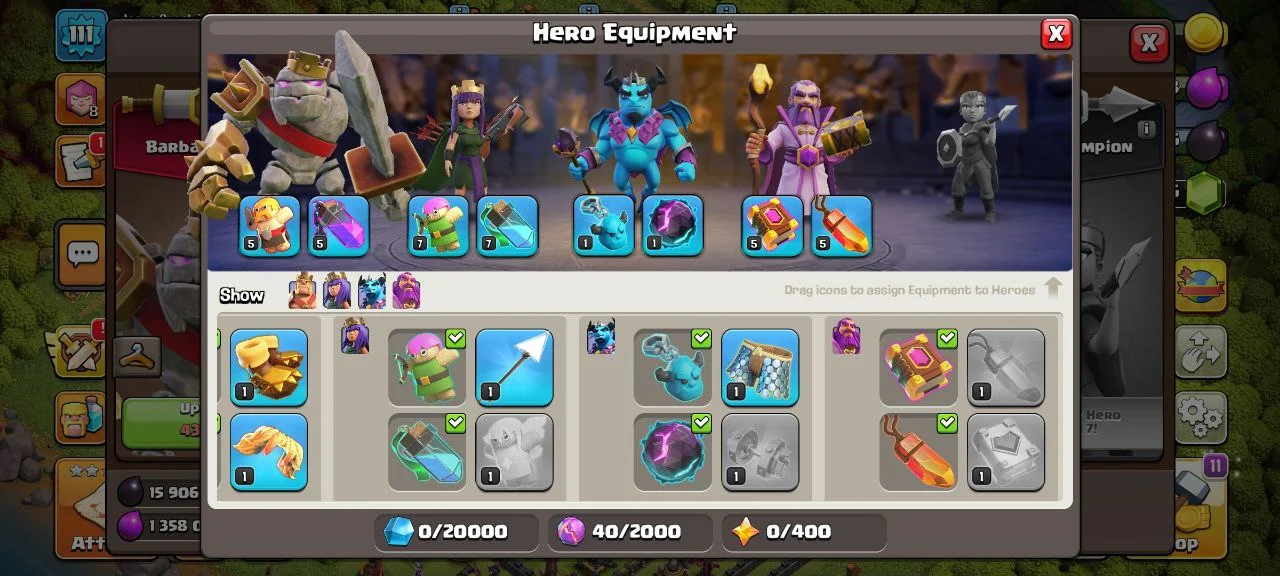Image resolution: width=1280 pixels, height=576 pixels.
Task: Select the blue scale tunic equipment
Action: click(760, 367)
